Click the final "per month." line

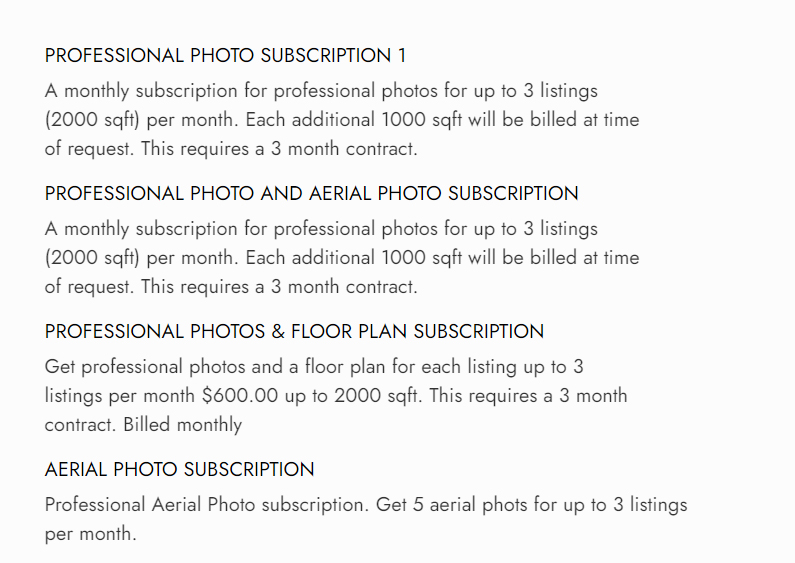[91, 534]
